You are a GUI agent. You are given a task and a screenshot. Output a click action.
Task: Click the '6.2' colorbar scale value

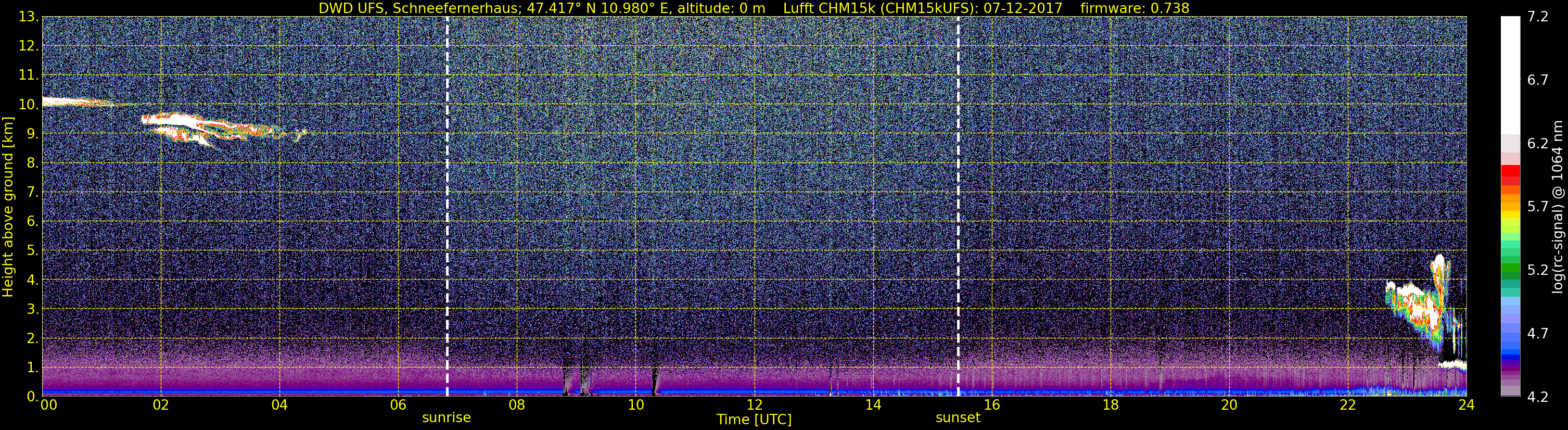1538,144
